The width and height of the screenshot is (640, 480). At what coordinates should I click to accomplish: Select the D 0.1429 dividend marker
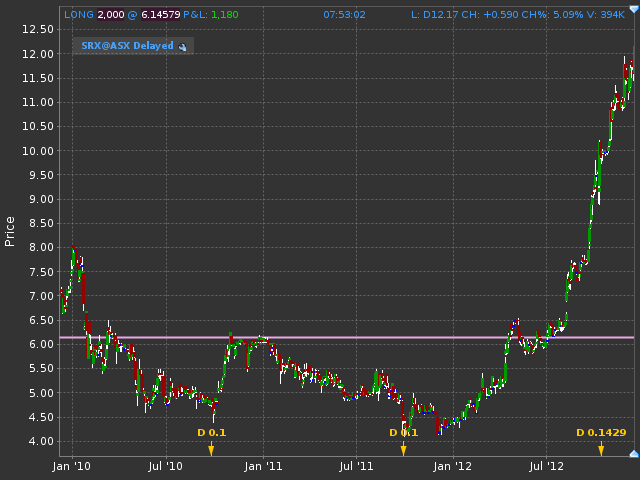tap(601, 441)
